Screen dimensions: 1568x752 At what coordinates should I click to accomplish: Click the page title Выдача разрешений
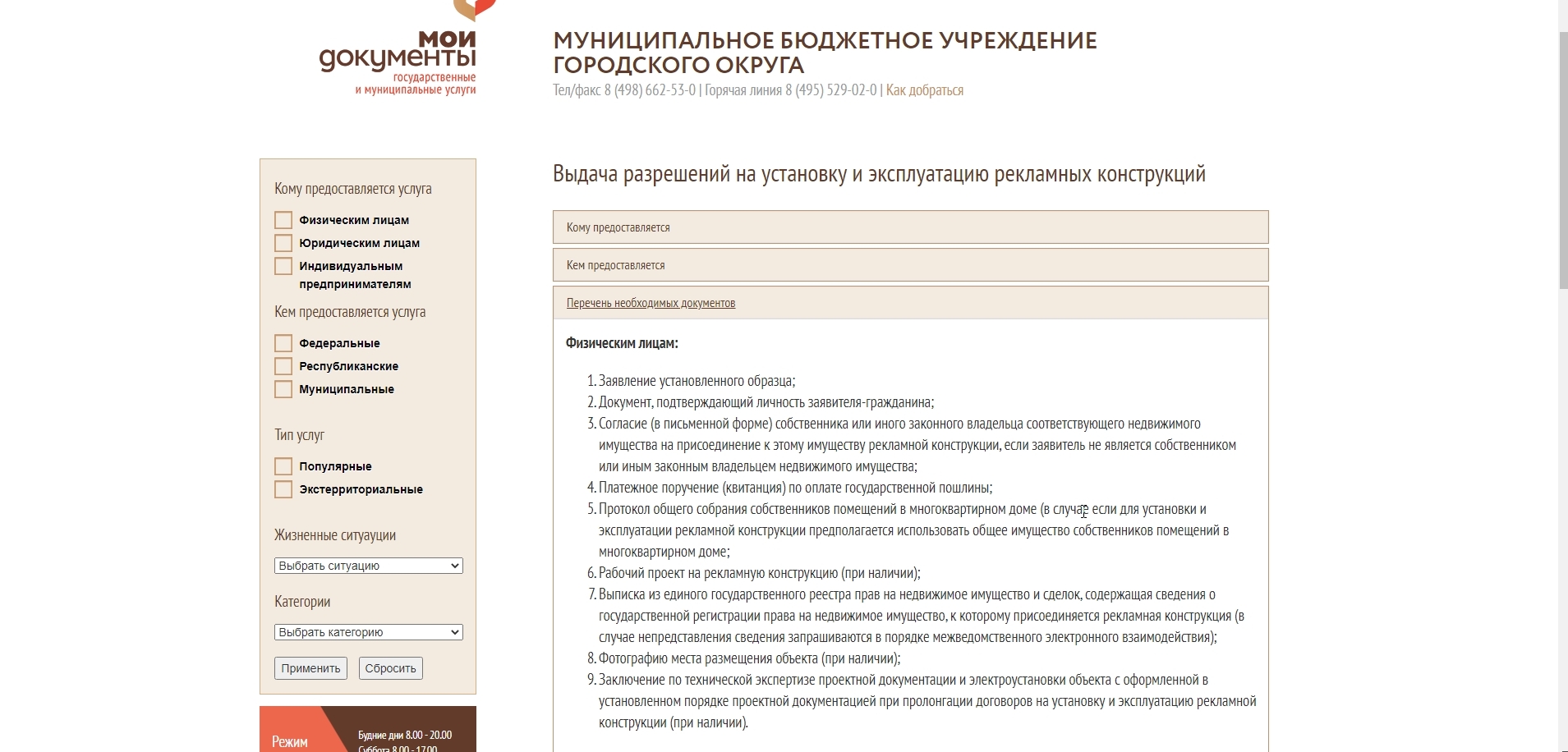point(879,174)
